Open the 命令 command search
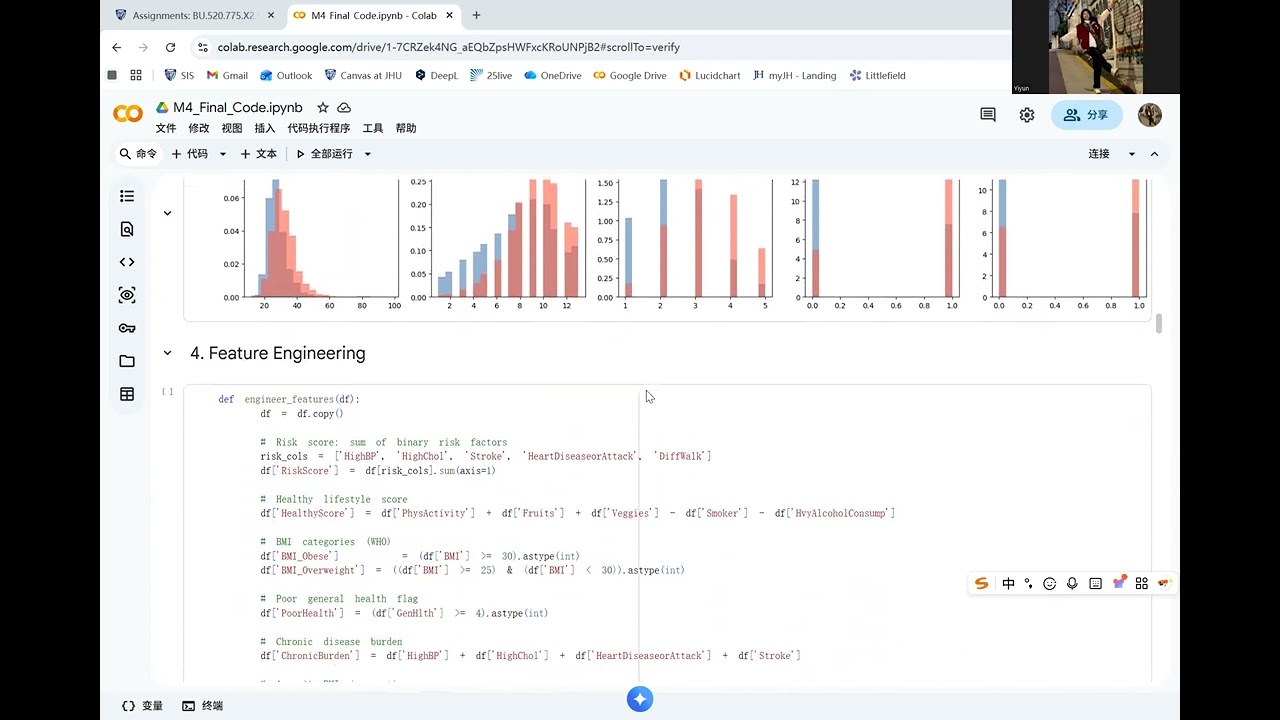Viewport: 1280px width, 720px height. click(138, 154)
